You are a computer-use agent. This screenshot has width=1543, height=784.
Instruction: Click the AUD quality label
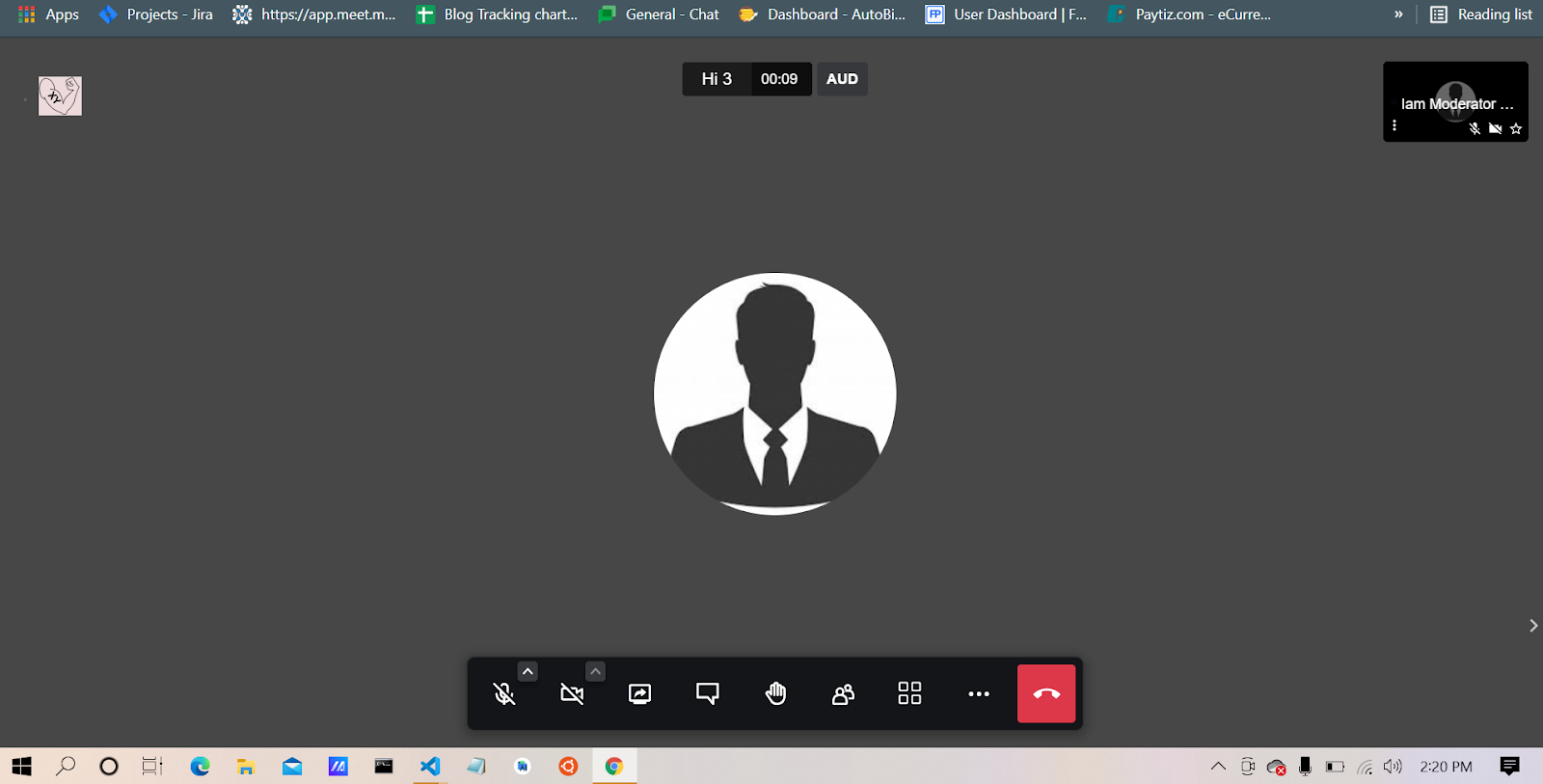click(x=842, y=79)
